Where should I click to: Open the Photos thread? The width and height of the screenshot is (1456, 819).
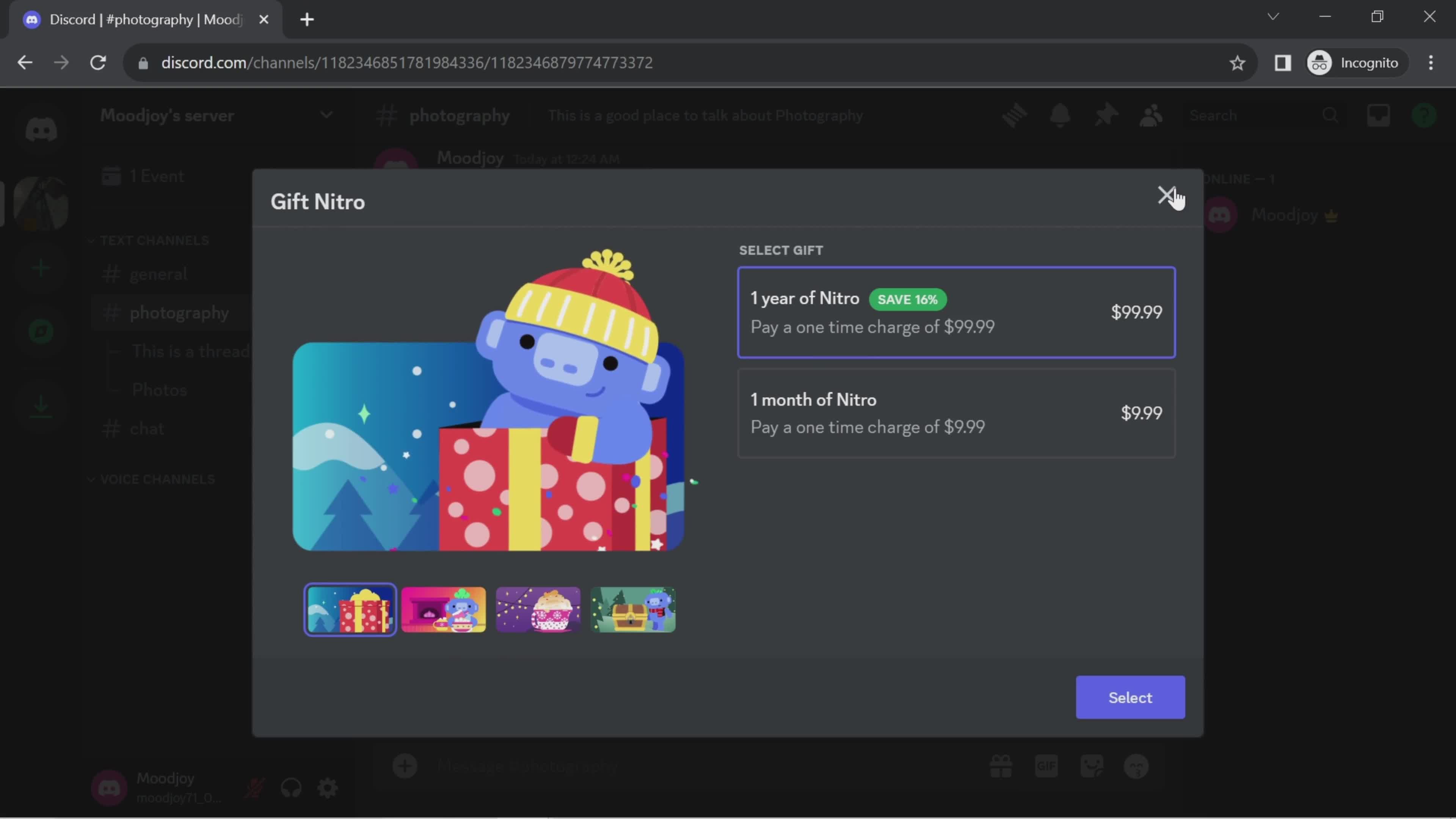pos(159,390)
